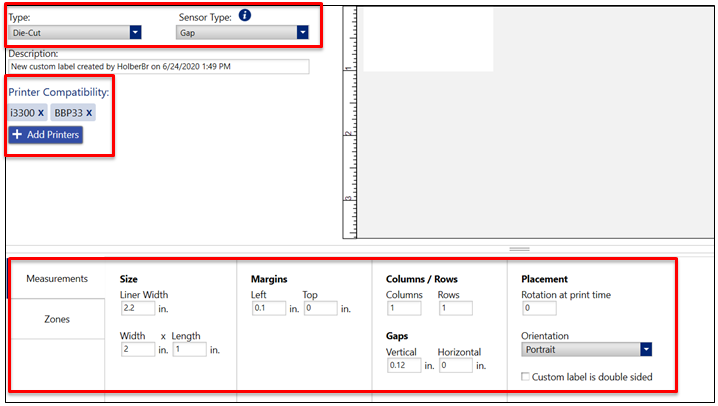The height and width of the screenshot is (406, 718).
Task: Expand the Orientation dropdown set to Portrait
Action: [x=586, y=350]
